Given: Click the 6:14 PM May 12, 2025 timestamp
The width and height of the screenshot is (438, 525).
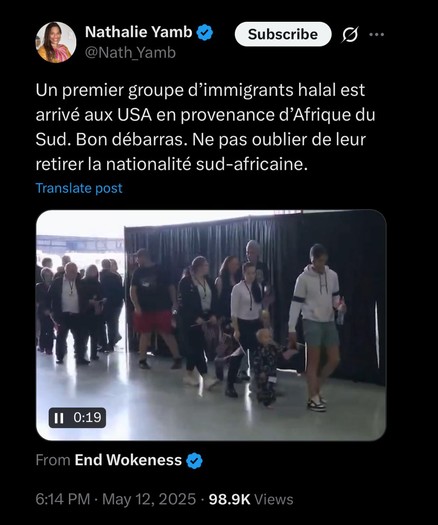Looking at the screenshot, I should 116,499.
